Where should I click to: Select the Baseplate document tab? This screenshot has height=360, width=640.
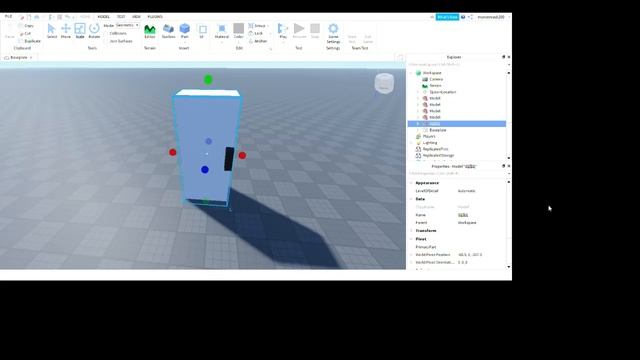point(18,58)
